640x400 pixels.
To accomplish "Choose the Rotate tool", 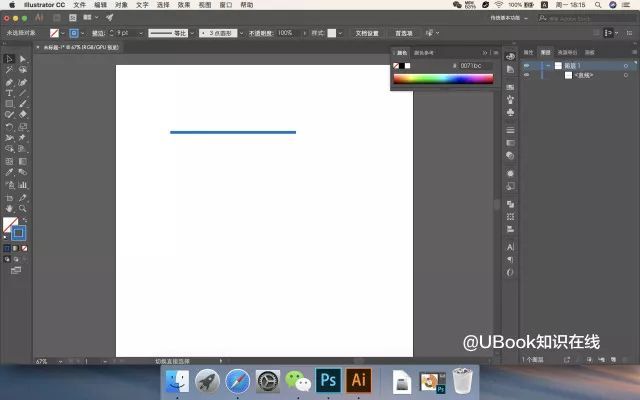I will [9, 127].
